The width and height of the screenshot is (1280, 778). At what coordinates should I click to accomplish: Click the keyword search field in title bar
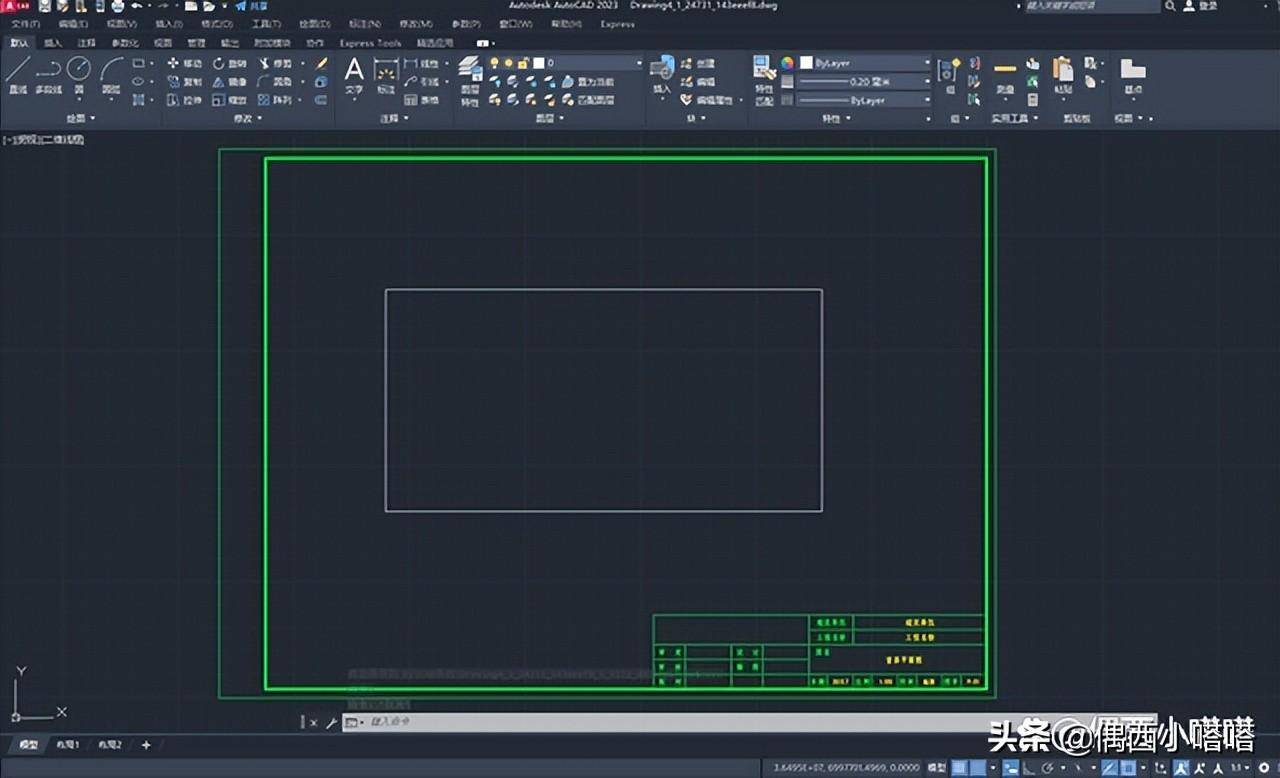tap(1092, 6)
